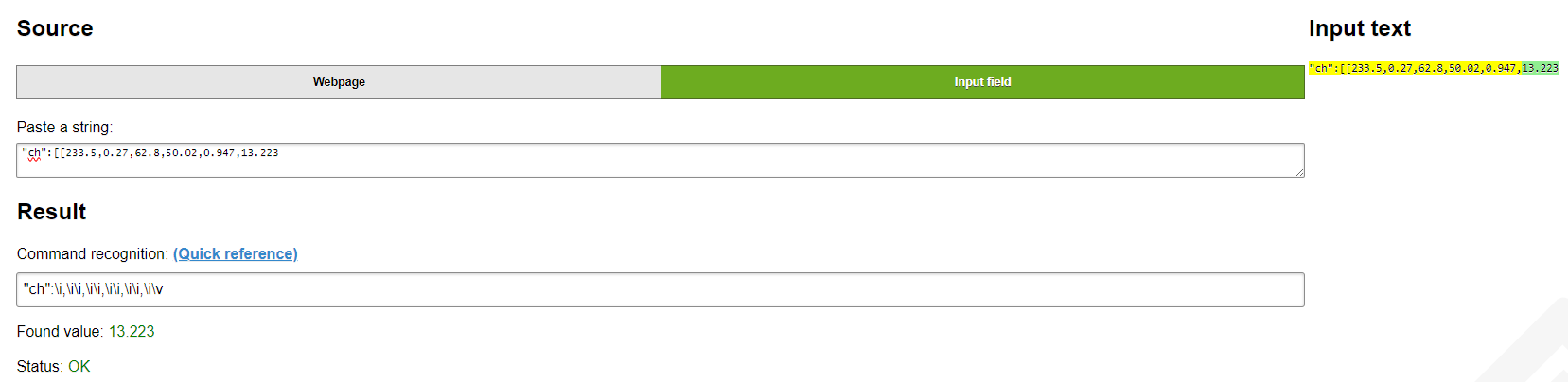Screen dimensions: 1568x382
Task: Open the Quick reference link
Action: pyautogui.click(x=236, y=253)
